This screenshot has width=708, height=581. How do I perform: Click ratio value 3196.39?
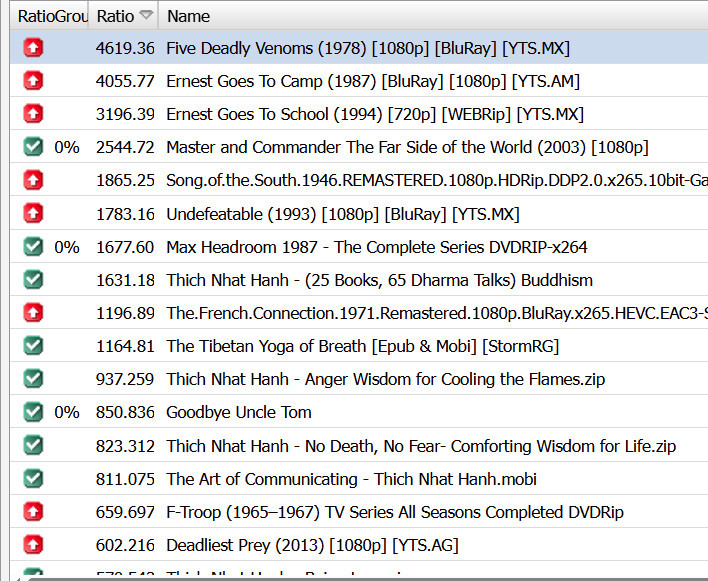click(125, 114)
